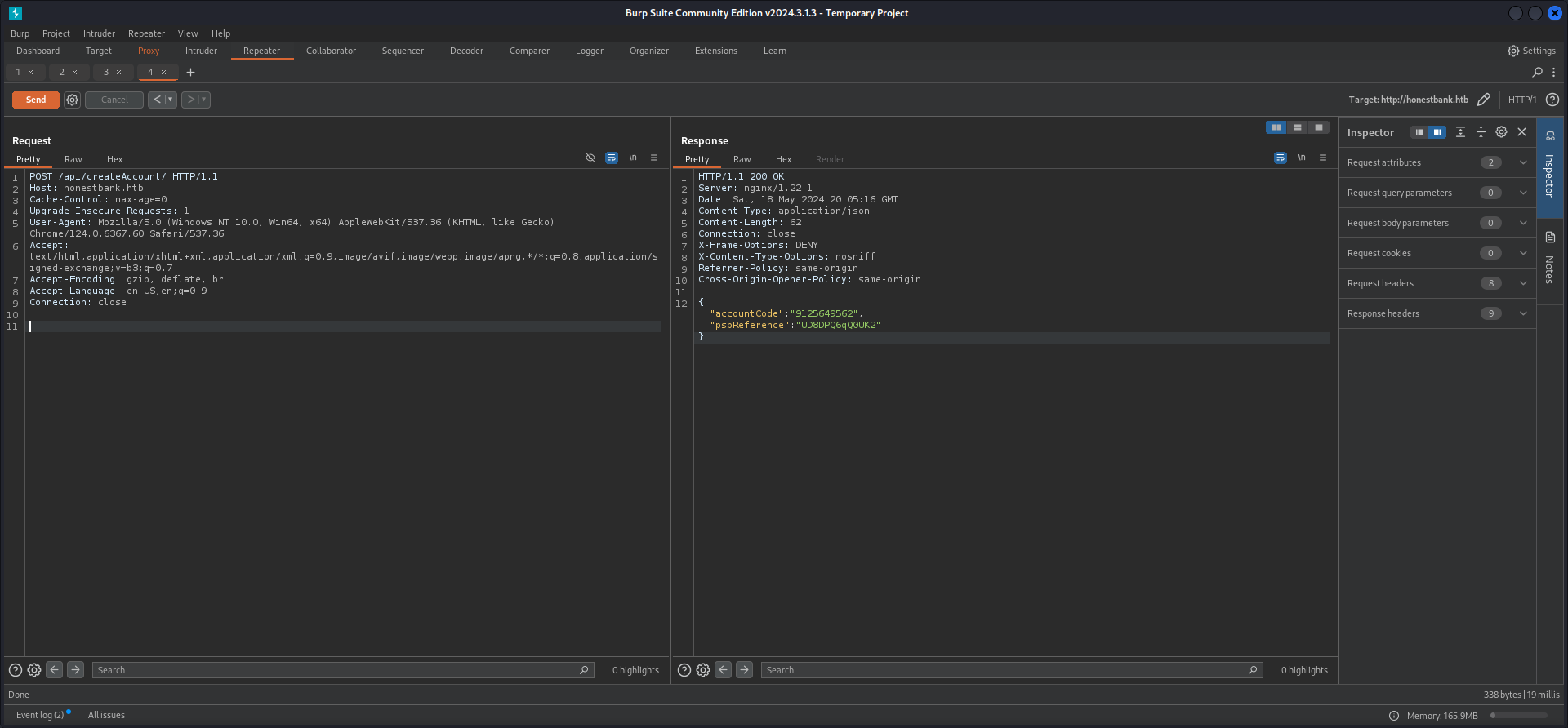Add a new Repeater tab with plus

click(x=190, y=72)
